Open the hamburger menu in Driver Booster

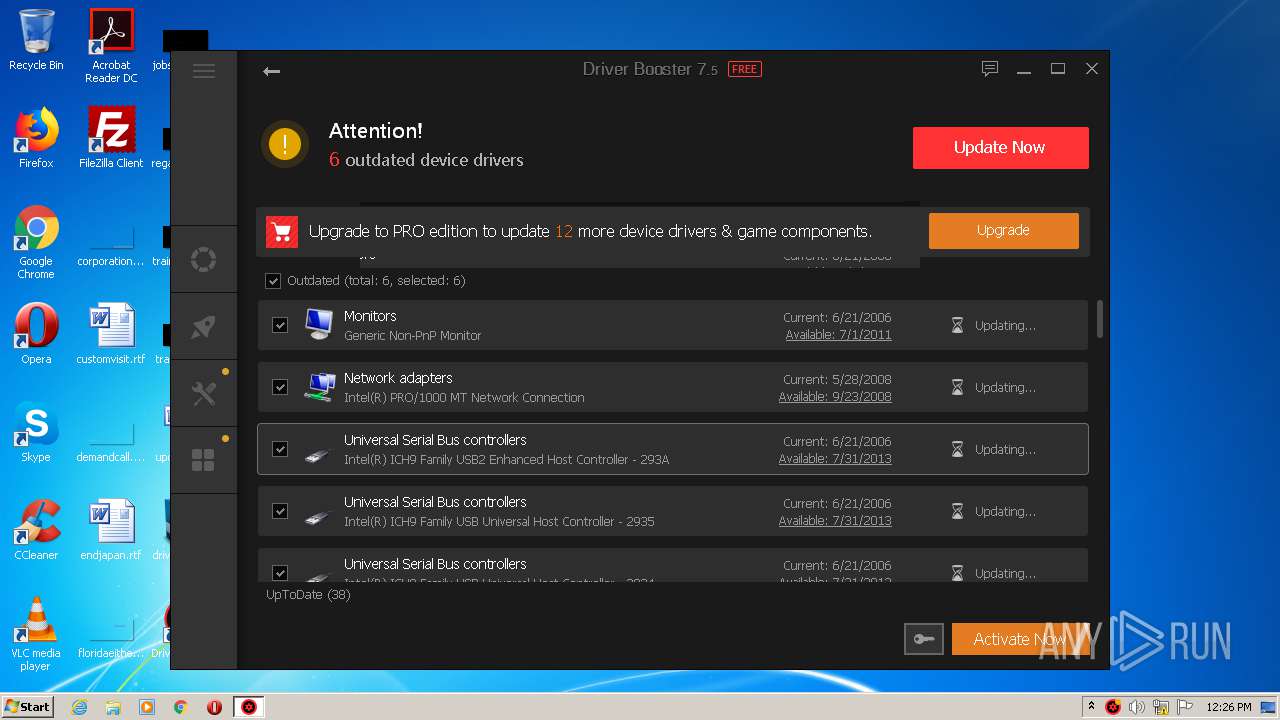tap(204, 70)
